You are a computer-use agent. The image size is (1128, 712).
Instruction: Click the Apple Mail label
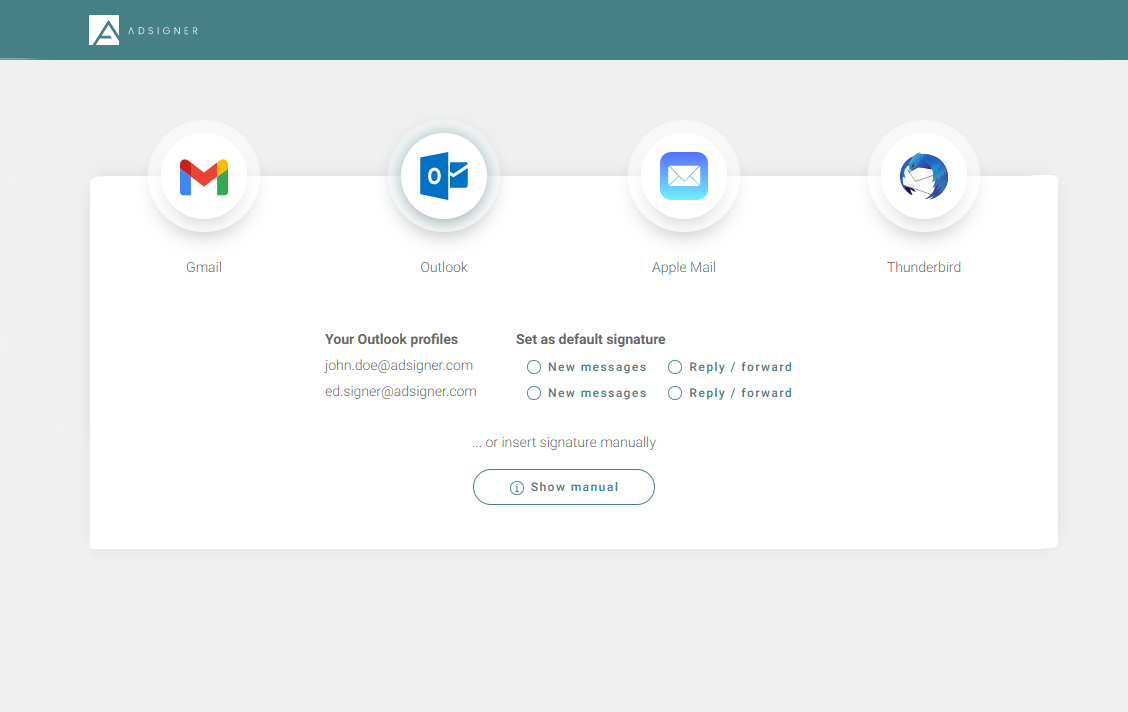[683, 268]
